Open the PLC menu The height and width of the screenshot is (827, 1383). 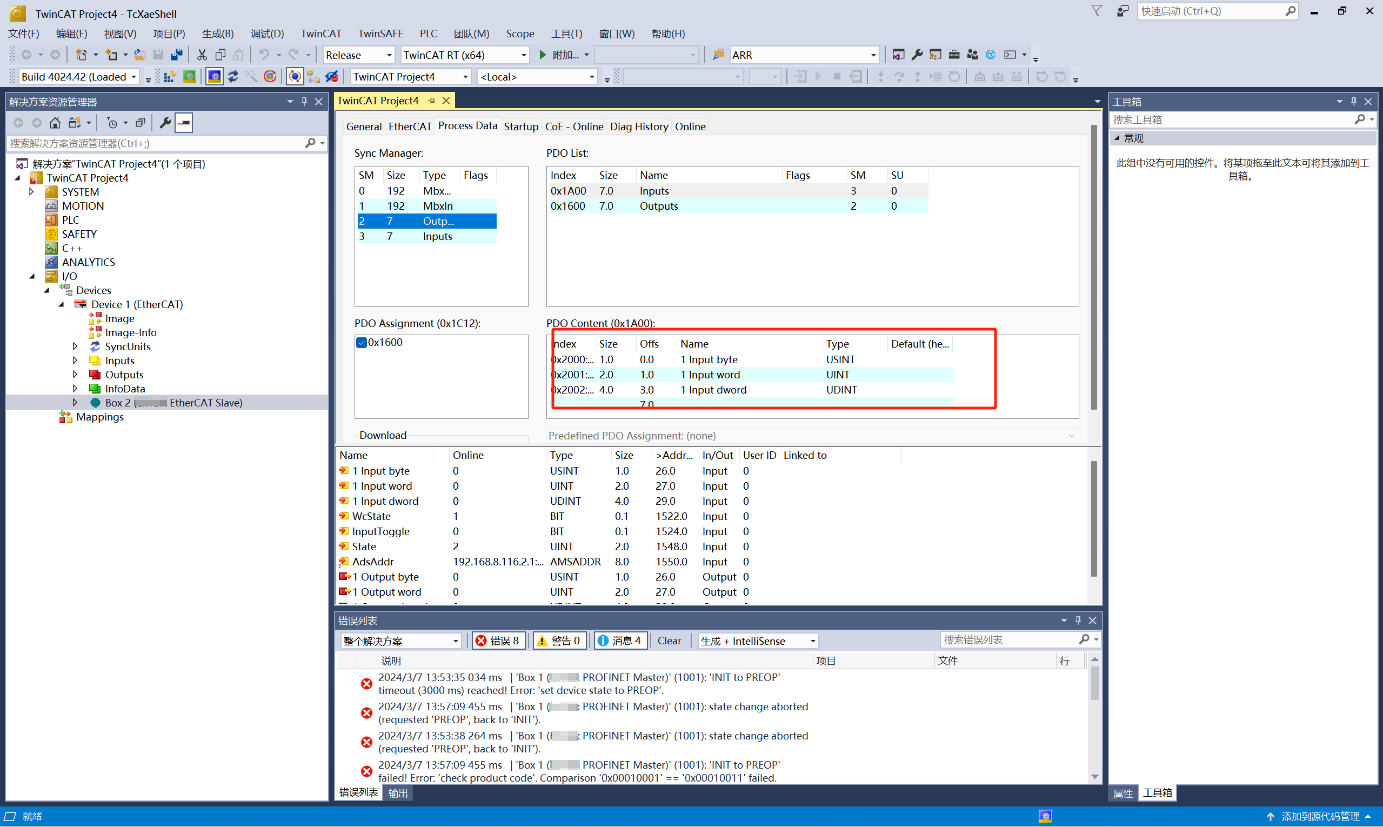click(428, 33)
